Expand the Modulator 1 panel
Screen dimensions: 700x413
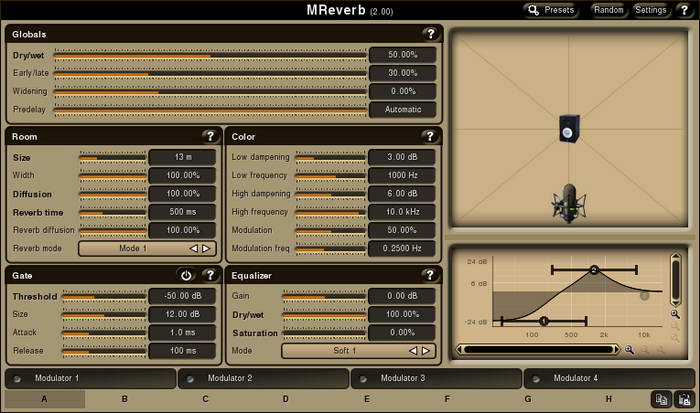pyautogui.click(x=91, y=379)
